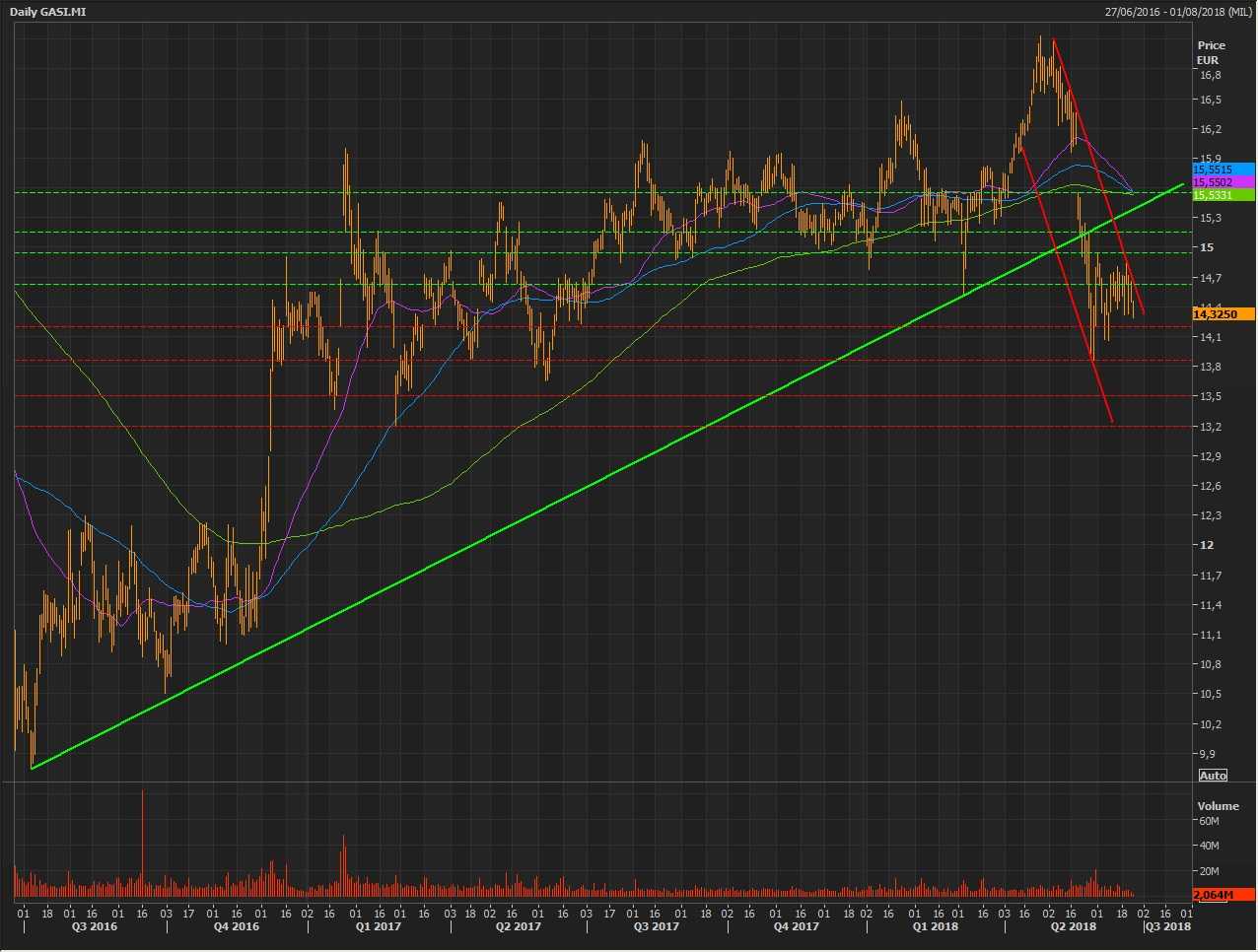Click the date range 27/06/2016 - 01/08/2018 label

1177,11
